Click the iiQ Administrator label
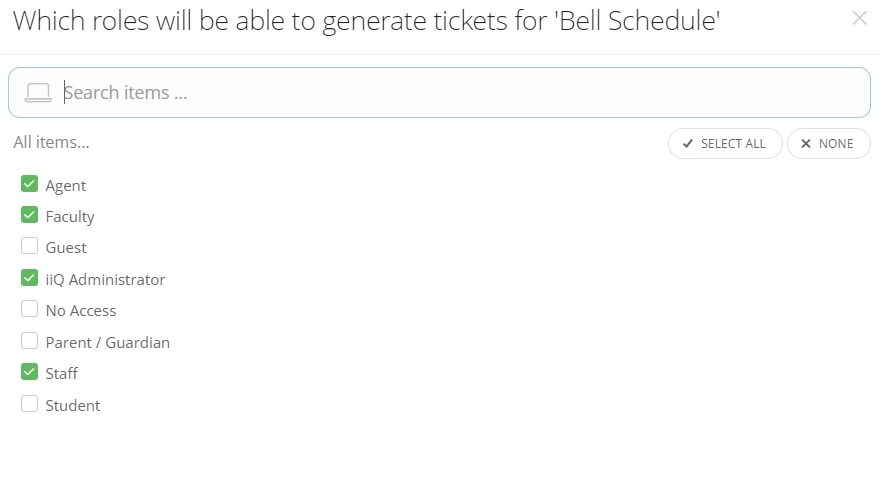Viewport: 886px width, 481px height. tap(105, 280)
